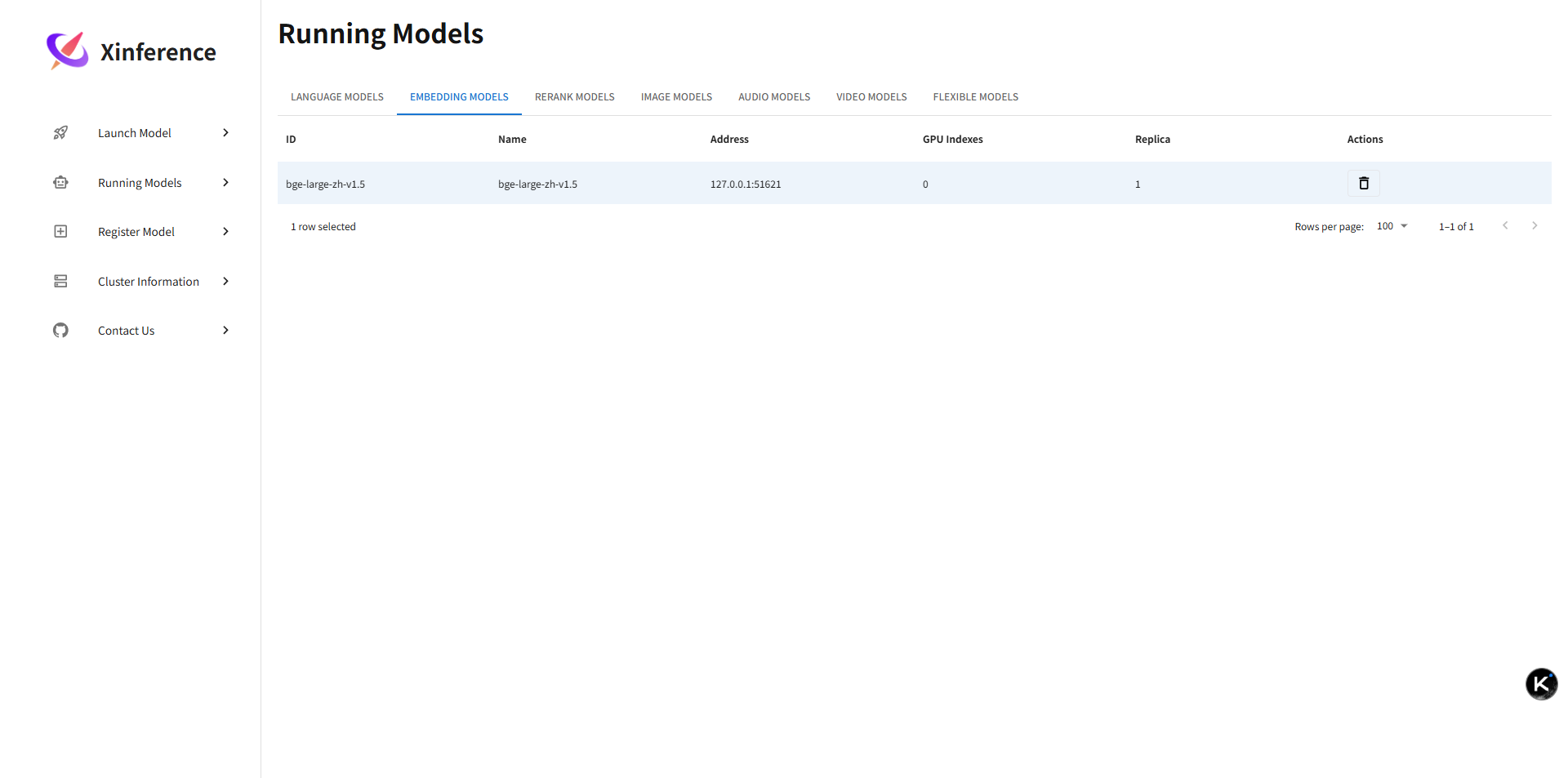1568x778 pixels.
Task: Click the '1–1 of 1' pagination text
Action: tap(1456, 227)
